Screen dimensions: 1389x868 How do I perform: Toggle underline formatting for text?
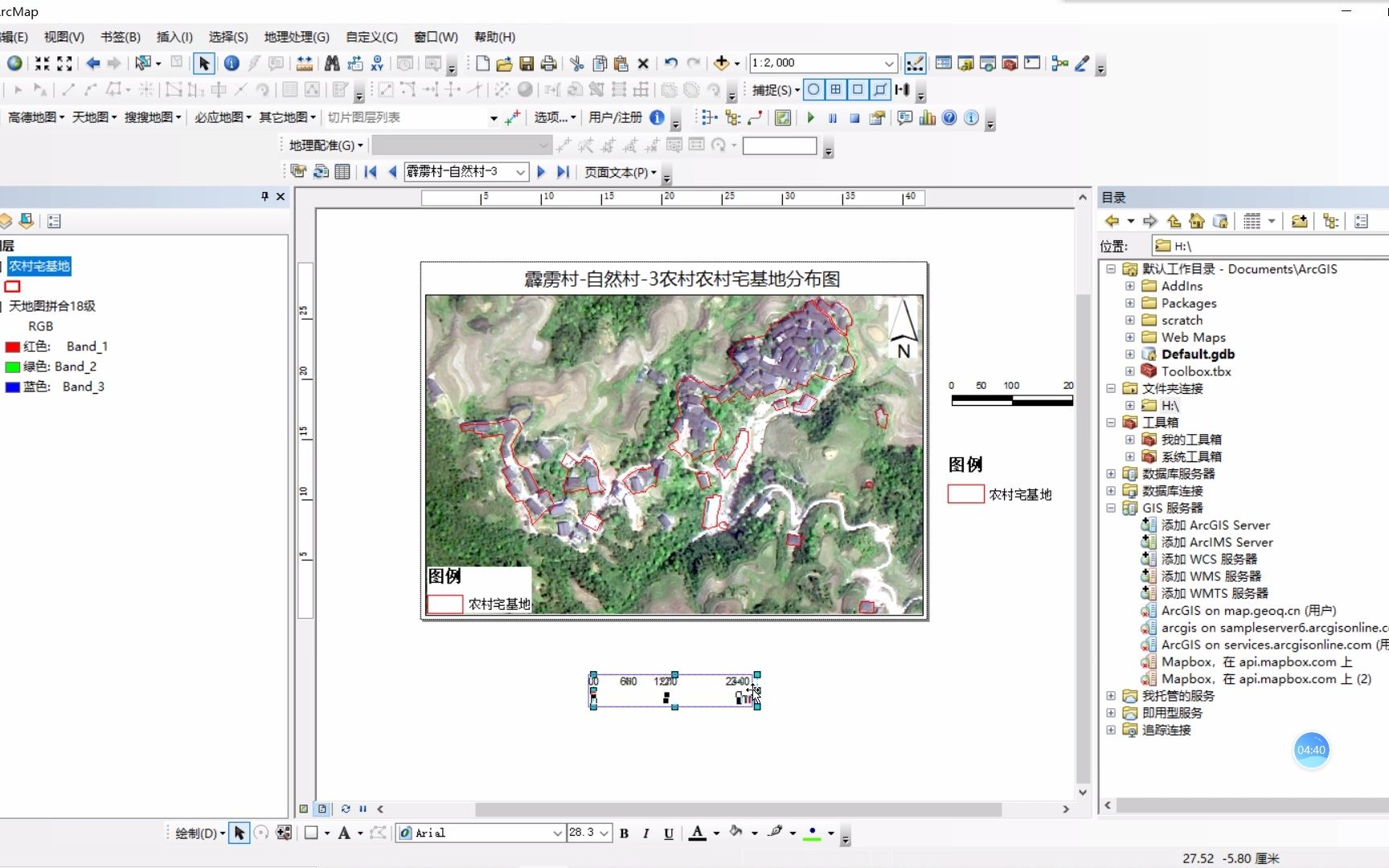(668, 833)
